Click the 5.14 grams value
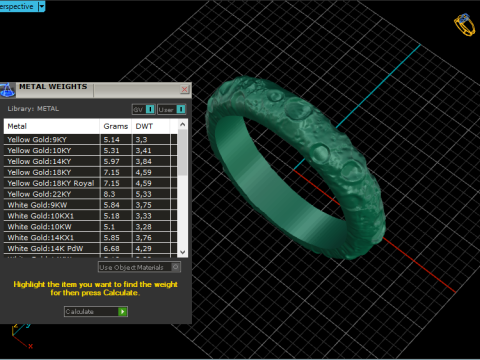This screenshot has width=480, height=360. tap(111, 140)
